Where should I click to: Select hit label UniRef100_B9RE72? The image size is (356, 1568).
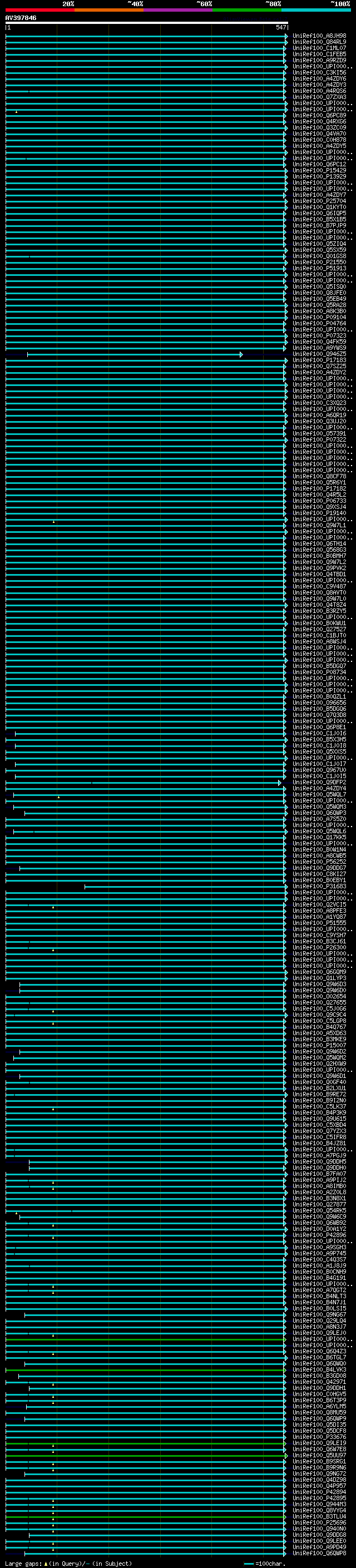click(319, 1095)
